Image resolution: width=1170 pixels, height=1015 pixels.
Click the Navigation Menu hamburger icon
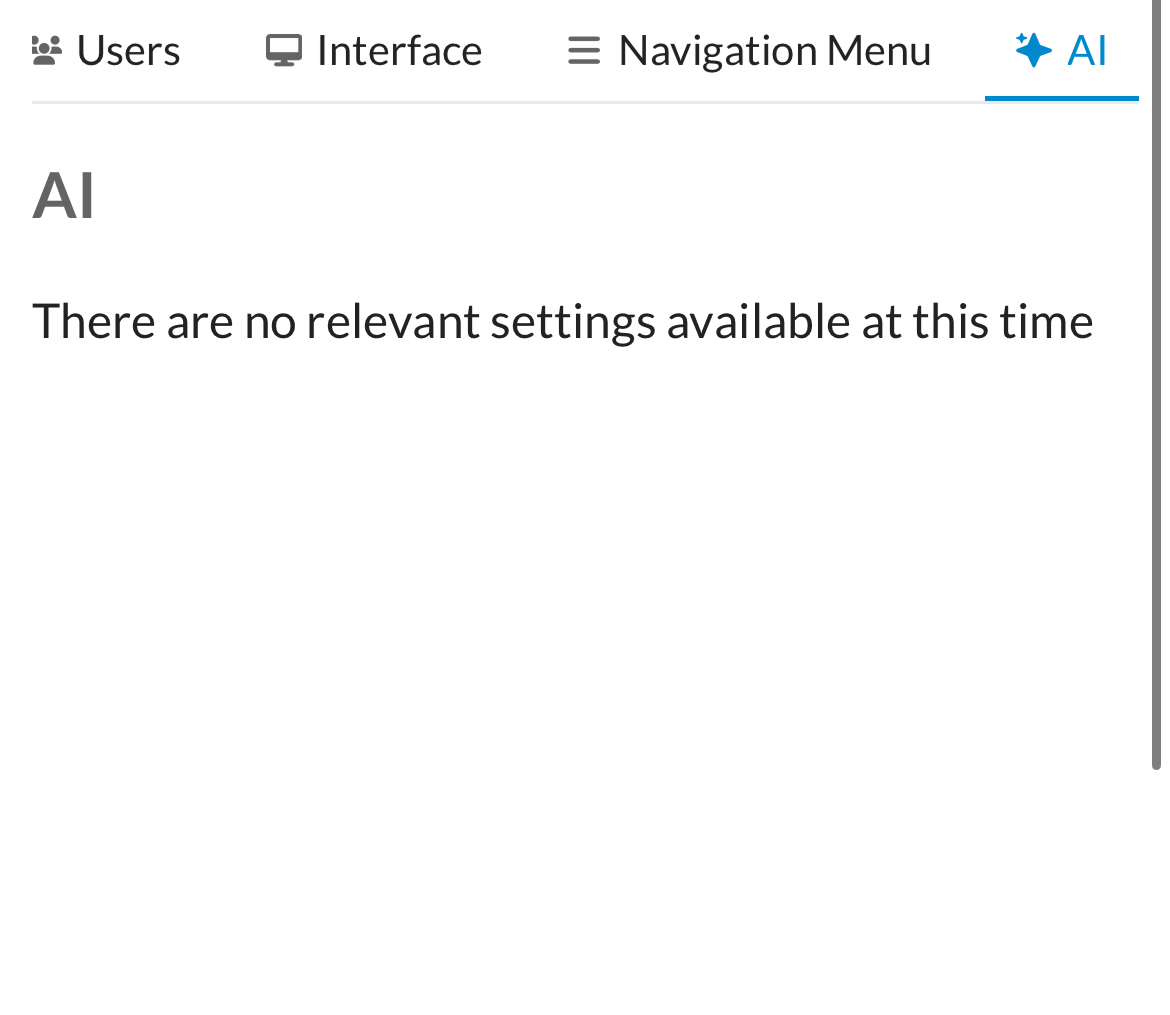[x=584, y=50]
